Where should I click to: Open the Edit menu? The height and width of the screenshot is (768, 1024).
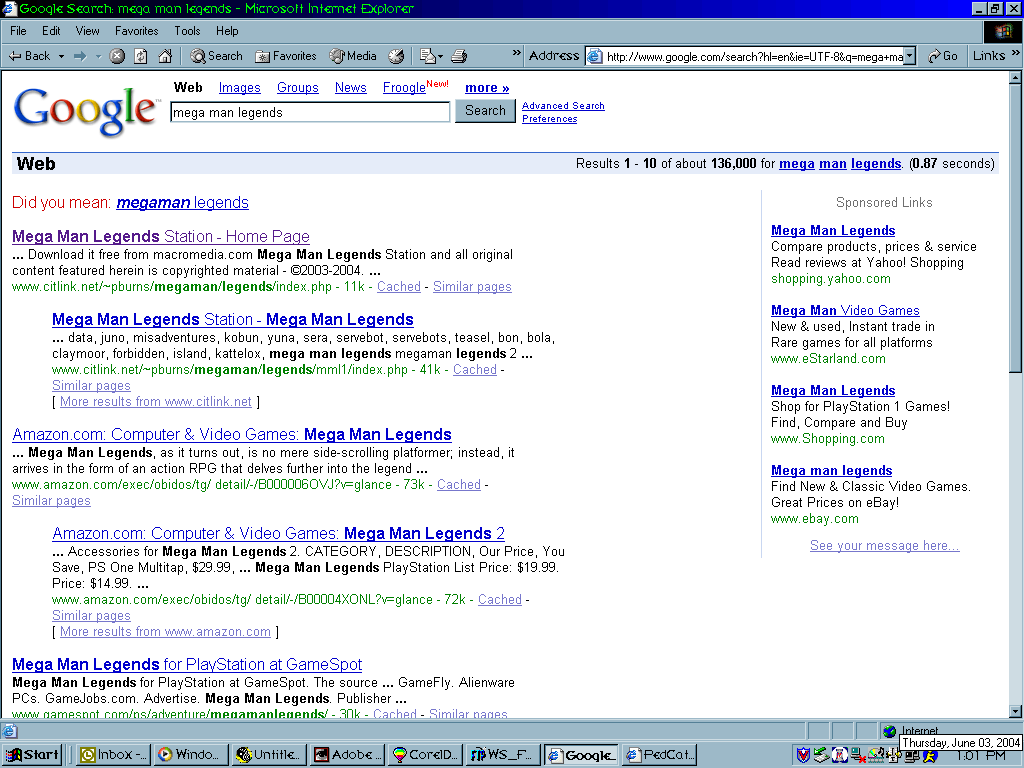click(51, 31)
